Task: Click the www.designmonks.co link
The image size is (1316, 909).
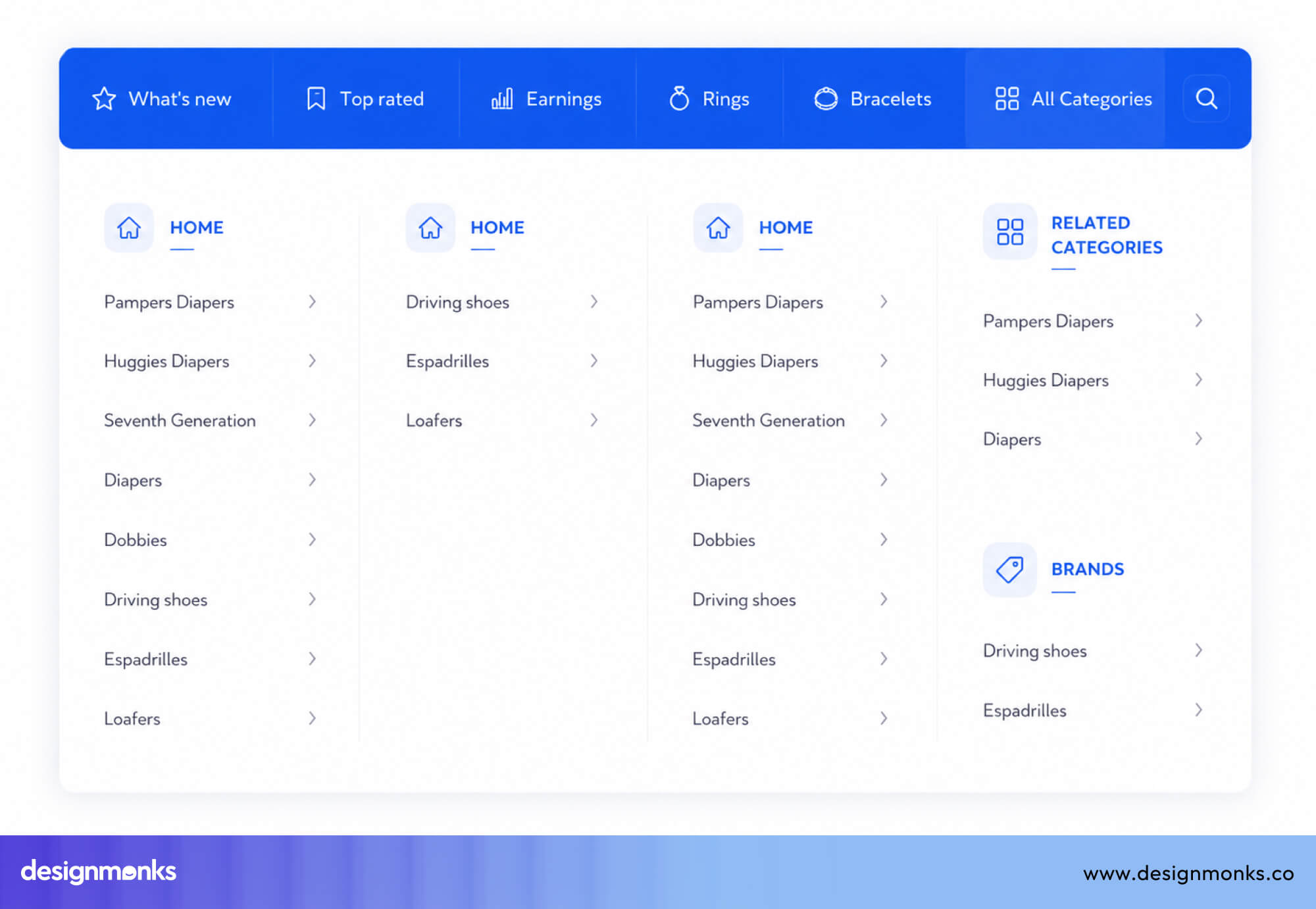Action: point(1188,873)
